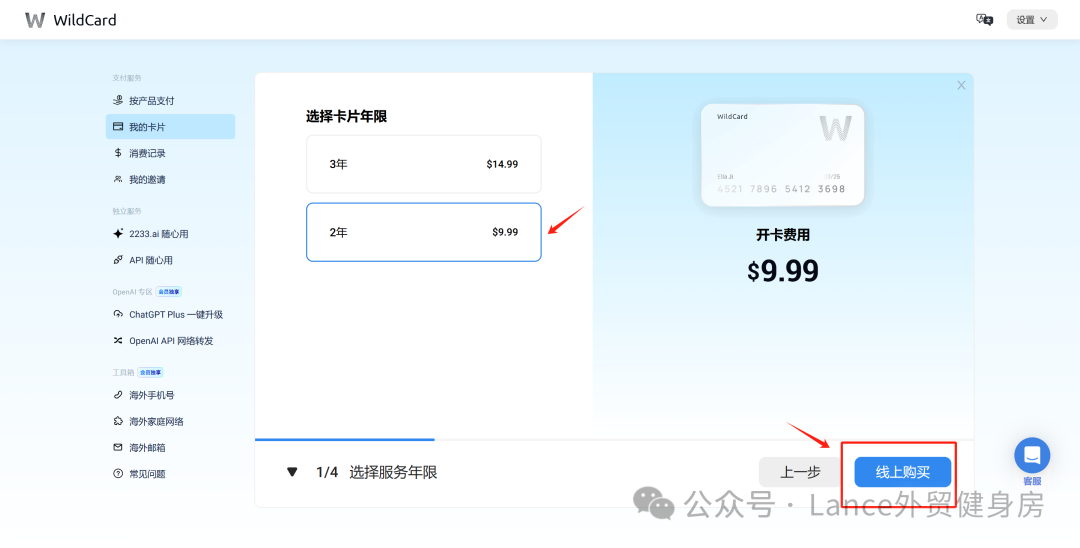Click ChatGPT Plus 一键升级 upload icon
The width and height of the screenshot is (1080, 548).
click(x=118, y=314)
